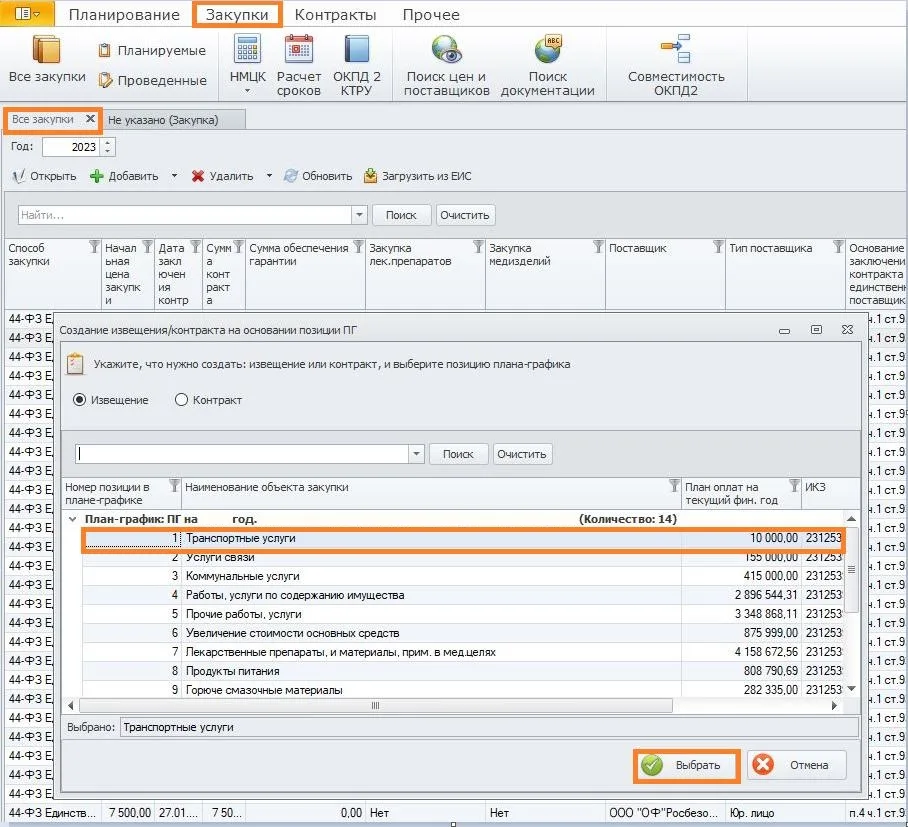Launch Поиск документации globe icon

point(548,49)
